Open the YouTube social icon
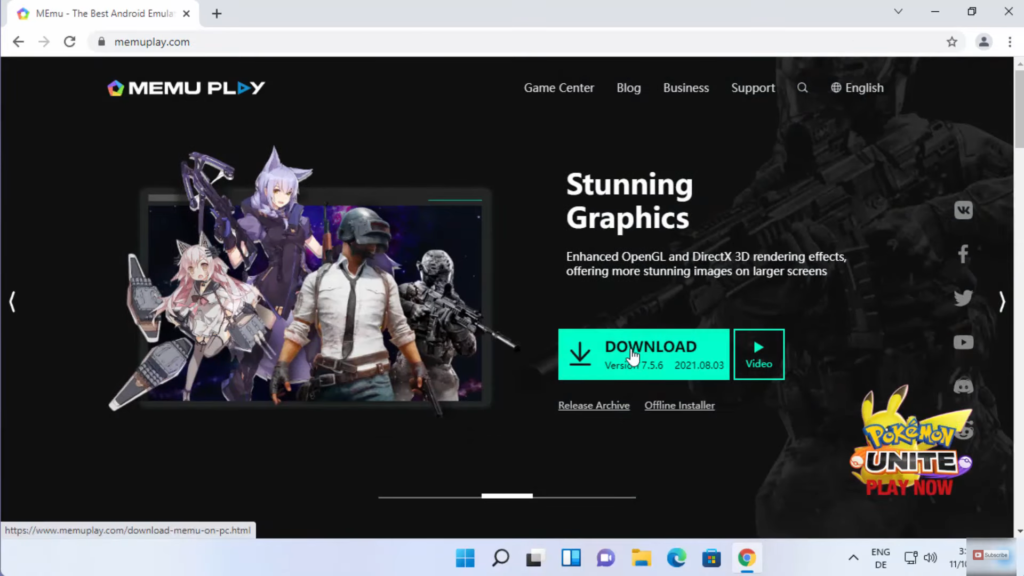 pyautogui.click(x=963, y=342)
